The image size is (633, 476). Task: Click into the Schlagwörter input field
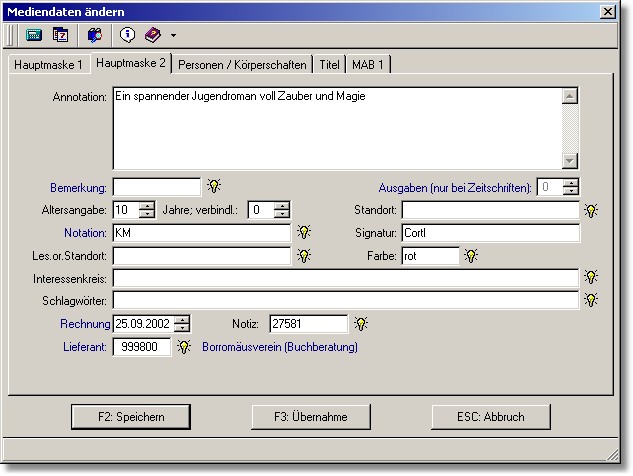[x=345, y=300]
